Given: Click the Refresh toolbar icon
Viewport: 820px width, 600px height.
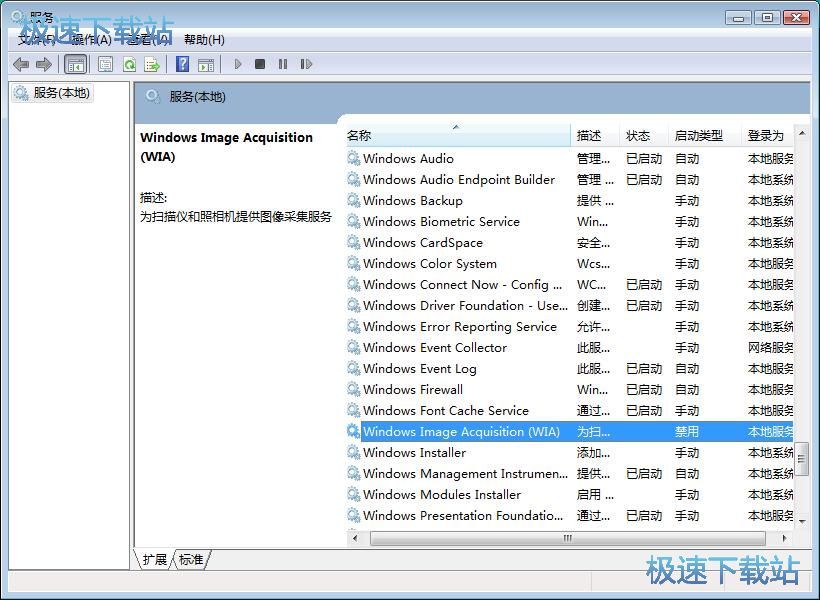Looking at the screenshot, I should coord(129,64).
